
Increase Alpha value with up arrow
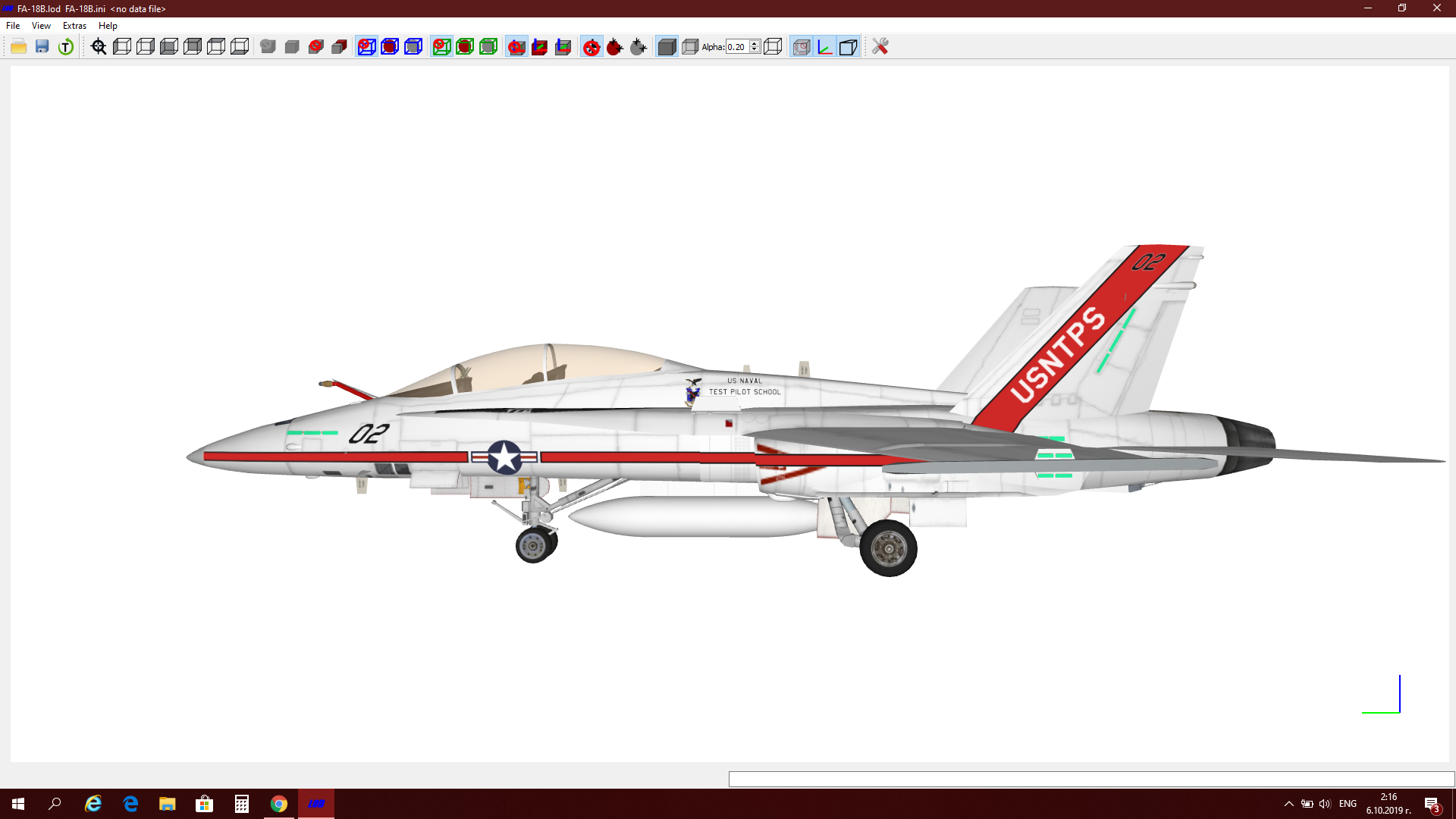point(755,43)
